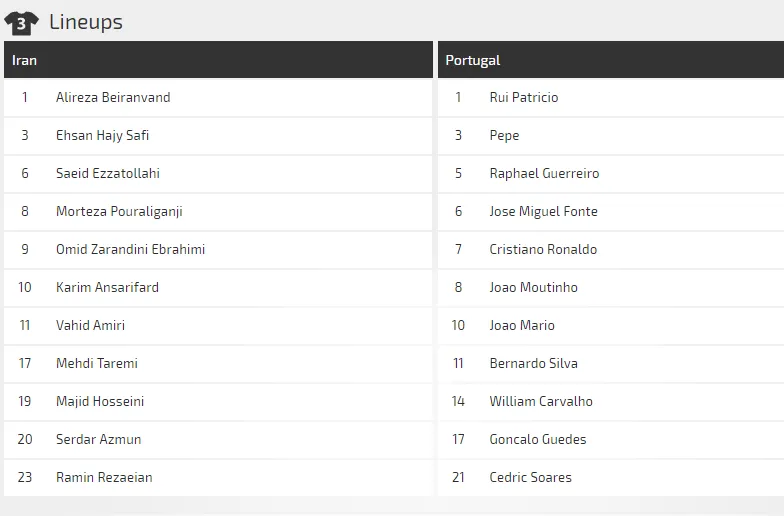Select Serdar Azmun in the lineup

point(98,439)
